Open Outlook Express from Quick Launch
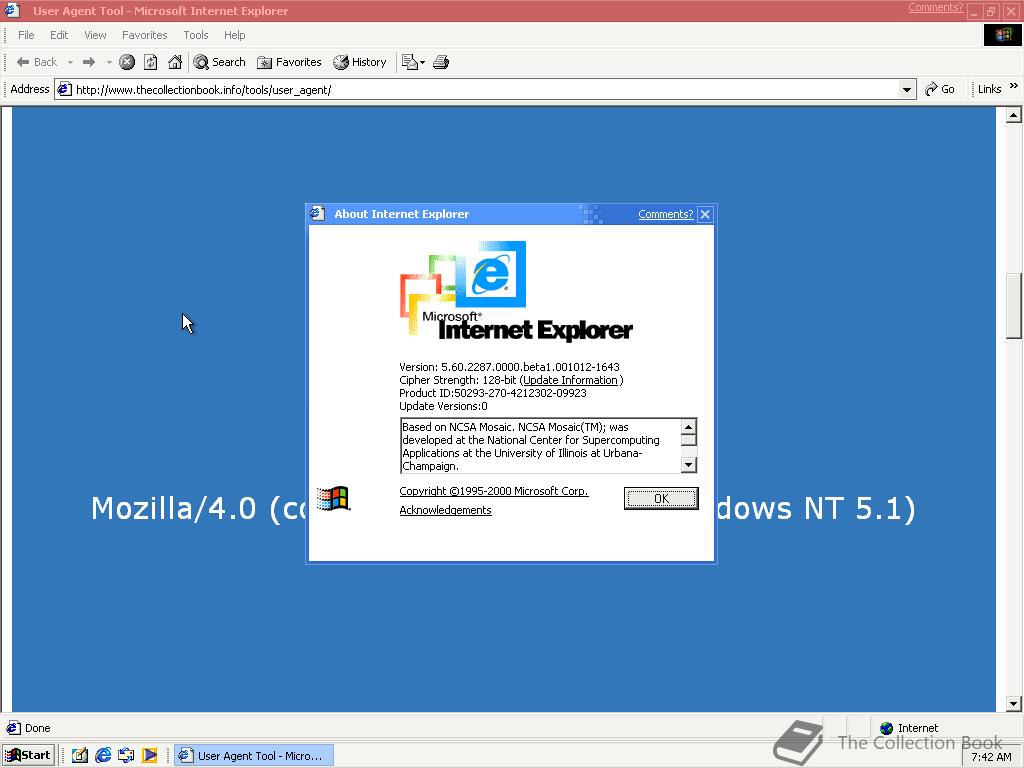 [126, 756]
